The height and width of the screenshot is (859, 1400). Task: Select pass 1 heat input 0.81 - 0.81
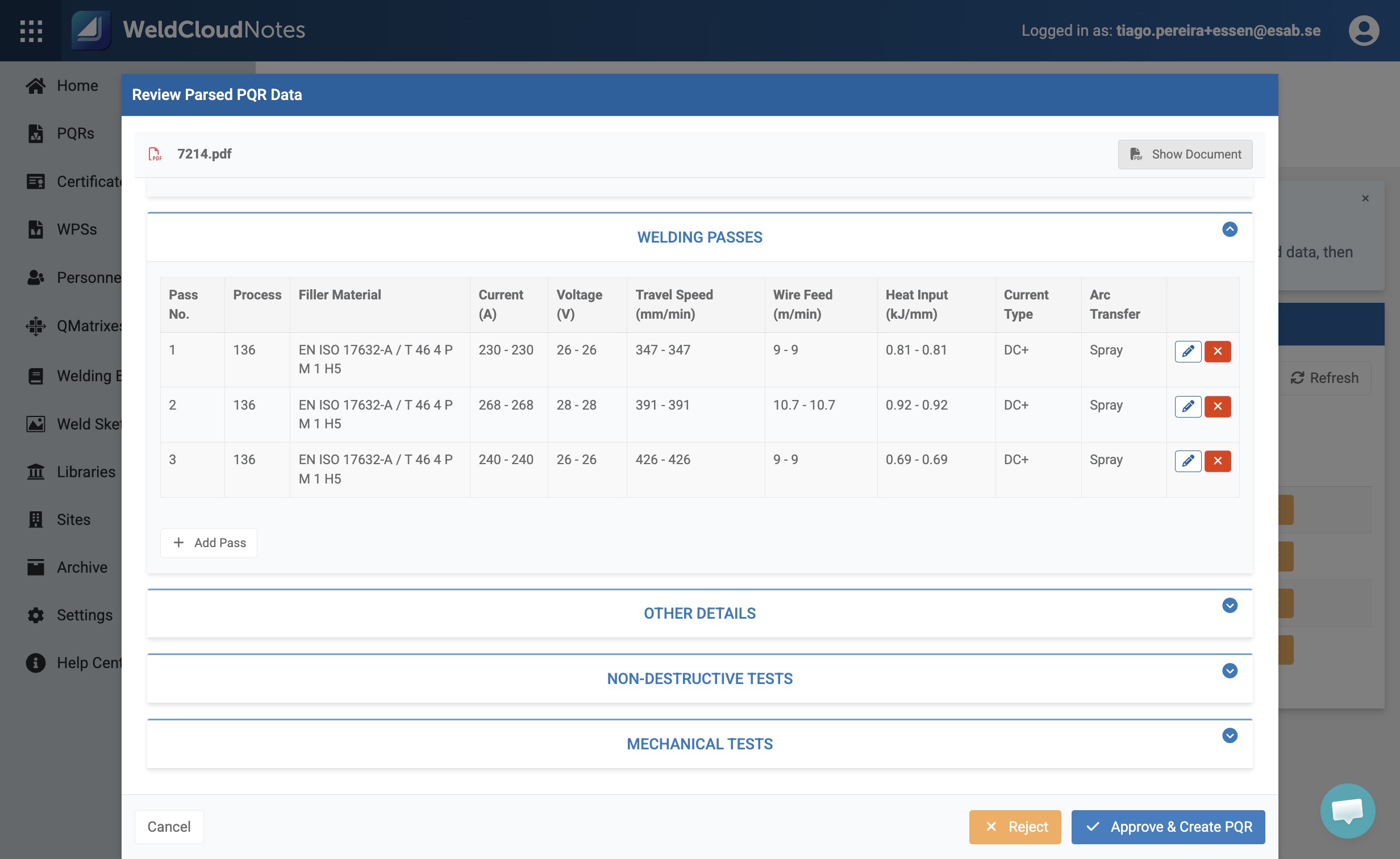pos(916,350)
